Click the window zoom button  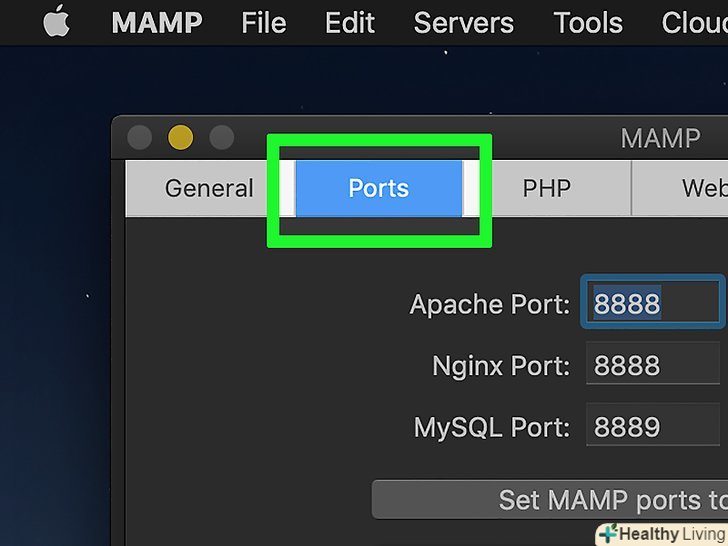[221, 137]
